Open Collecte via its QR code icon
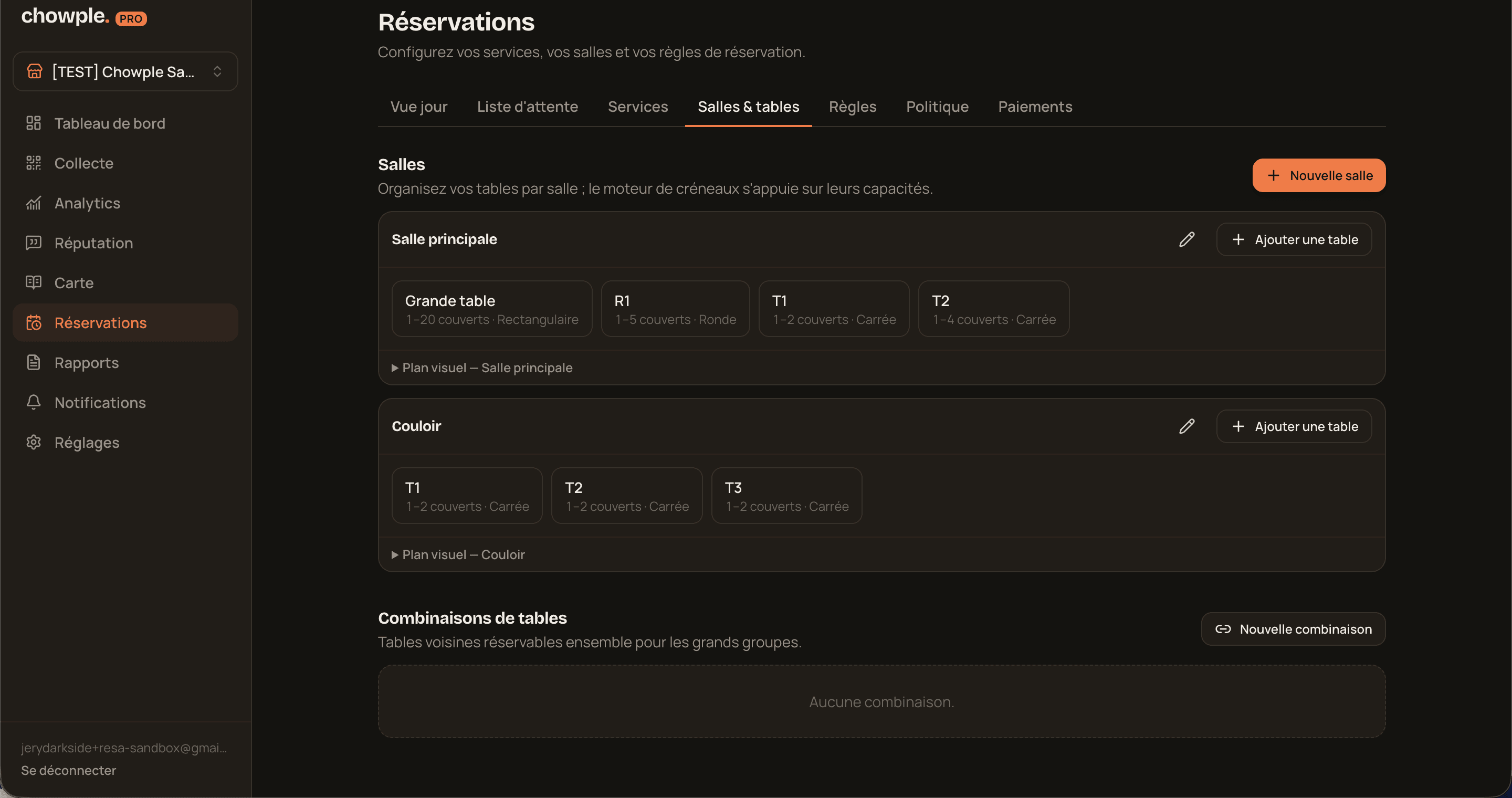The height and width of the screenshot is (798, 1512). [34, 163]
